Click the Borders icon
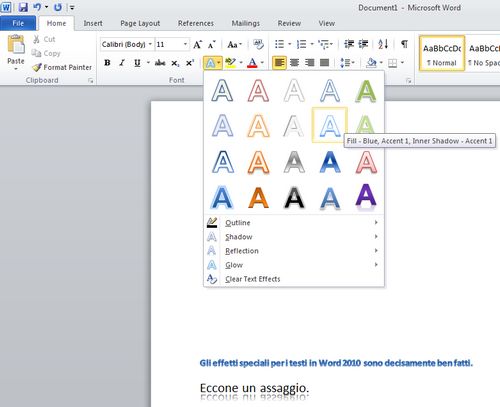The width and height of the screenshot is (500, 407). (x=393, y=63)
